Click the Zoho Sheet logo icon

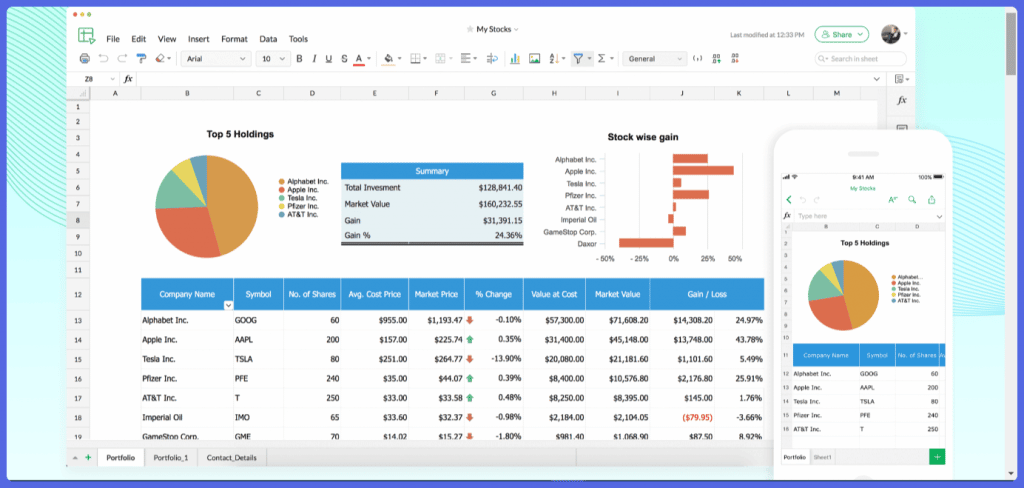pyautogui.click(x=86, y=36)
